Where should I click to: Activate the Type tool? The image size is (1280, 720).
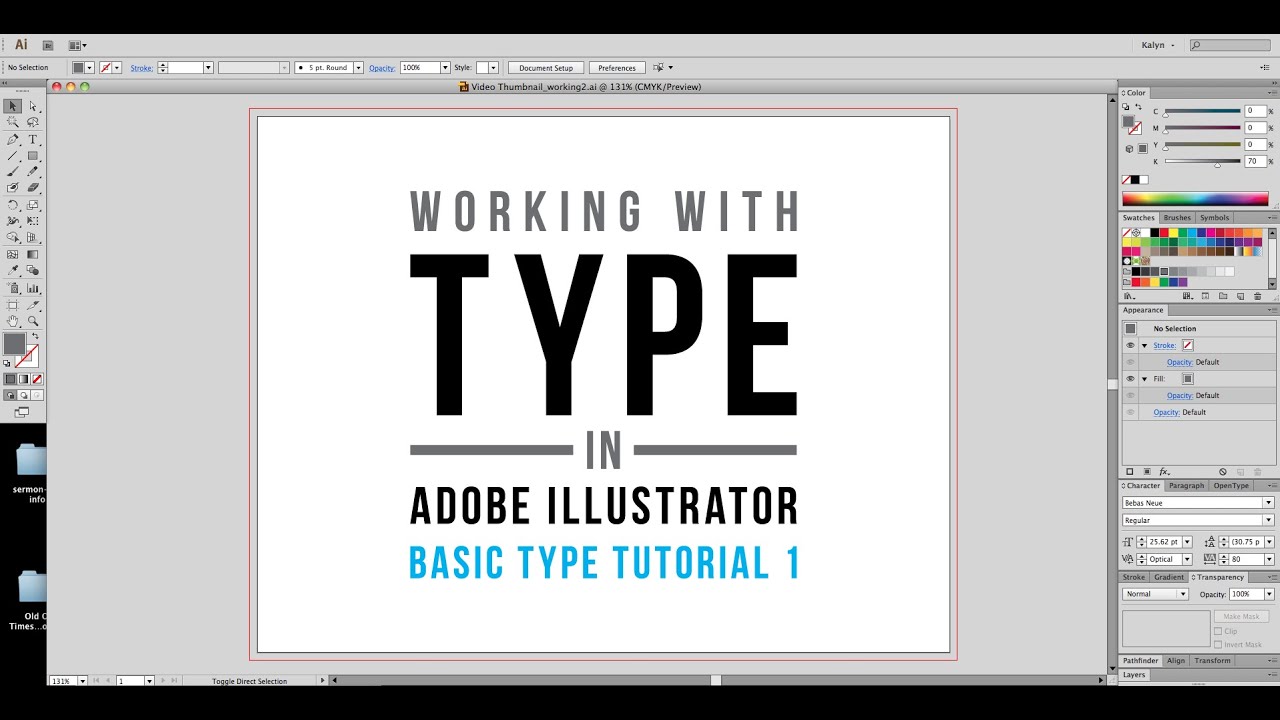[33, 139]
